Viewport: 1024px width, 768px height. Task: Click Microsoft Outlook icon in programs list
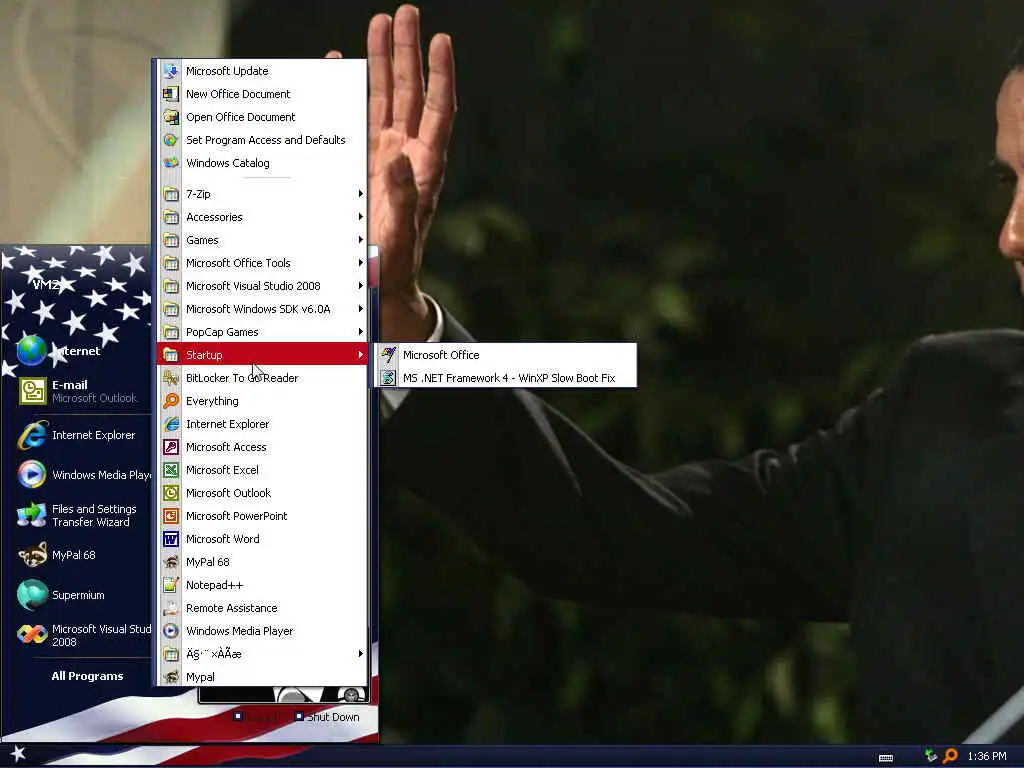tap(171, 492)
